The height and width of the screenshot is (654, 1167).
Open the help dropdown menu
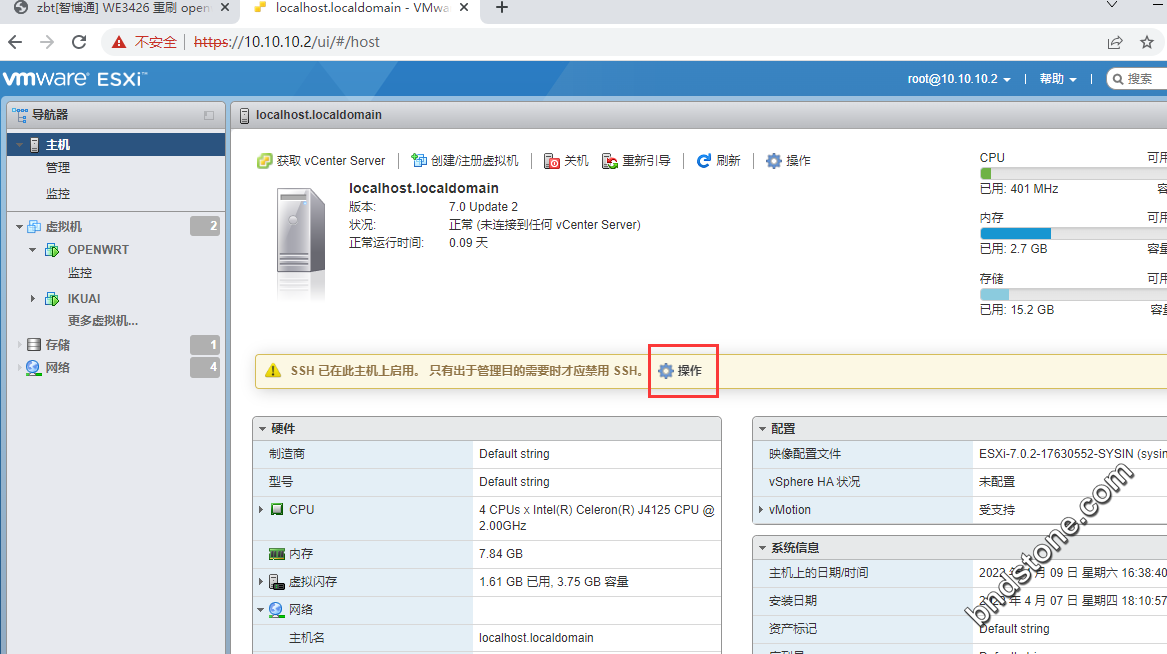point(1058,79)
